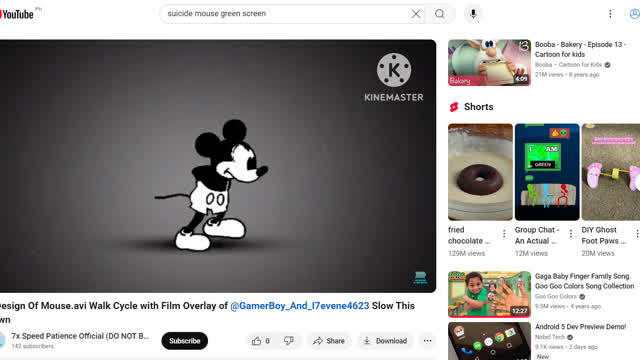
Task: Click the 142 subscribers text
Action: [32, 346]
